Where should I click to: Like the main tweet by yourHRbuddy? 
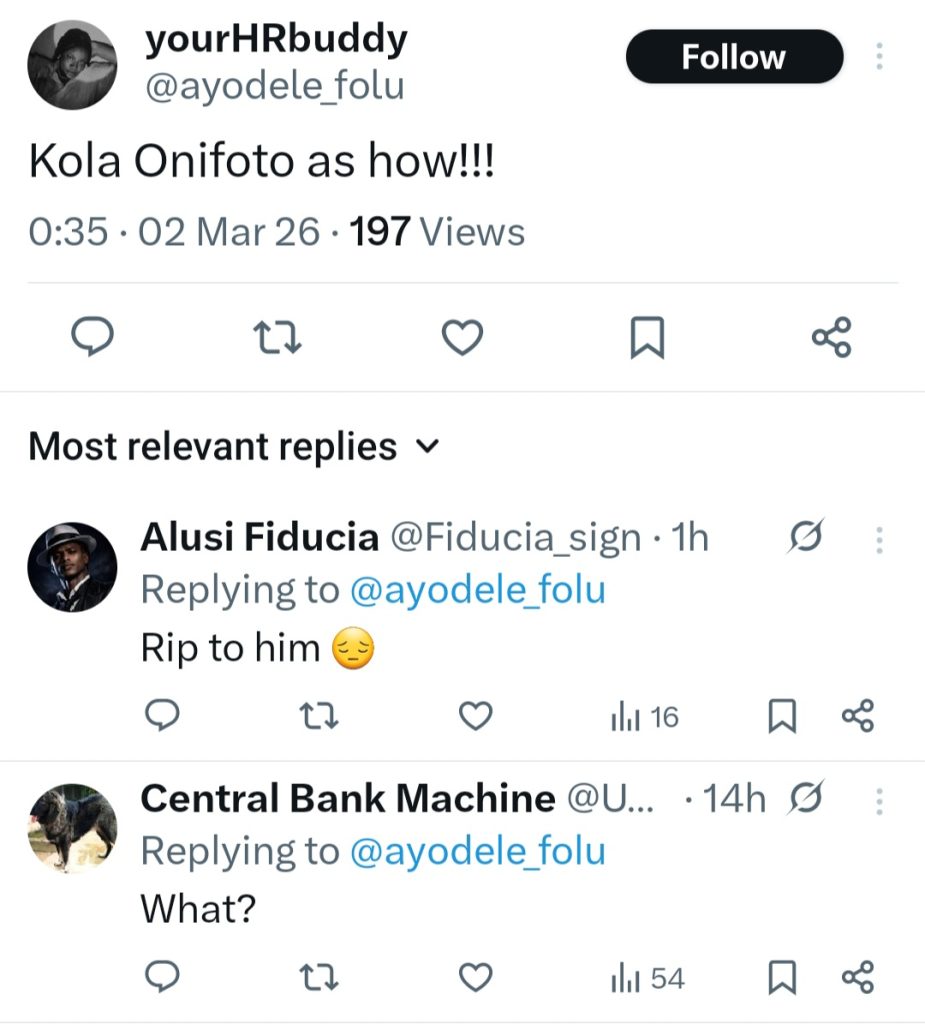pos(462,338)
